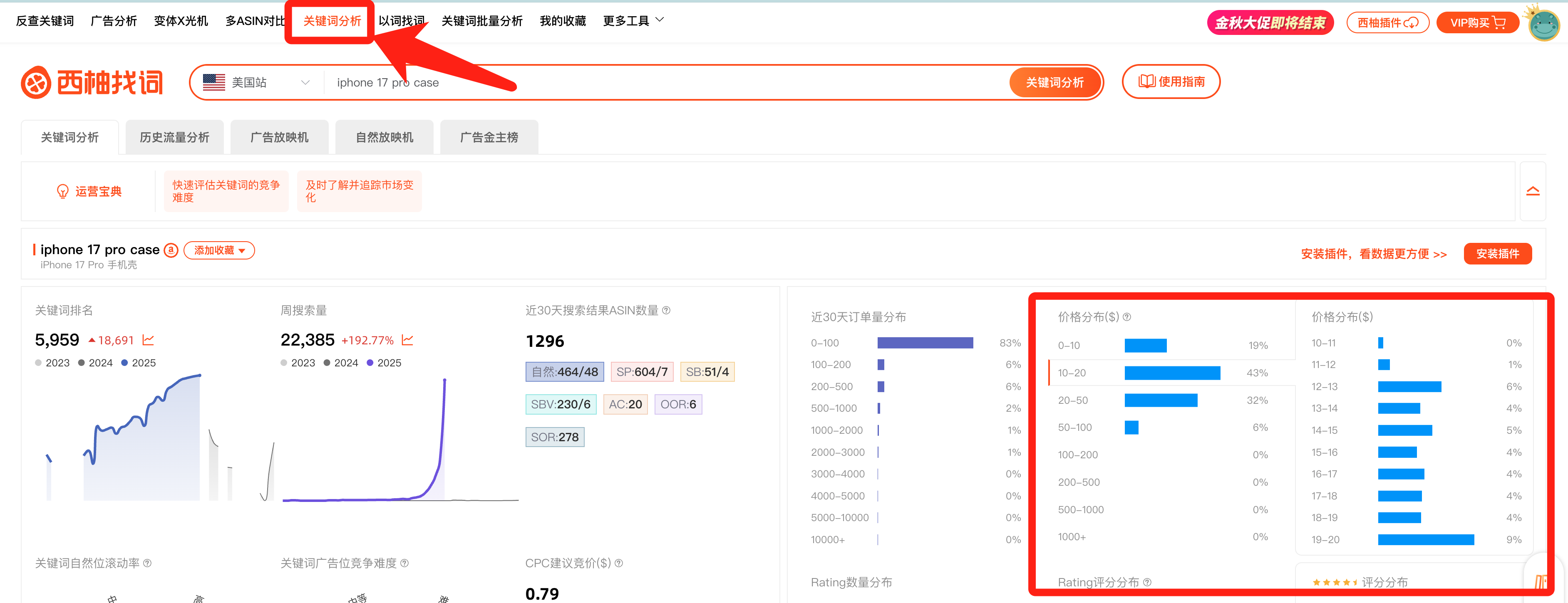This screenshot has width=1568, height=603.
Task: Open 多ASIN对比 in top navigation
Action: (x=254, y=21)
